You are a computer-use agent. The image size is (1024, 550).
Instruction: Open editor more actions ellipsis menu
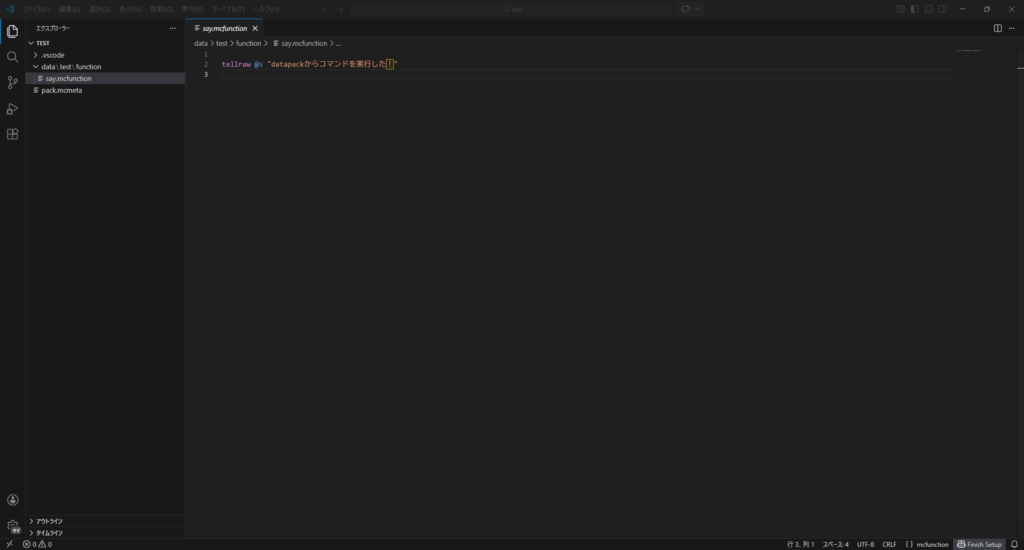(1012, 28)
